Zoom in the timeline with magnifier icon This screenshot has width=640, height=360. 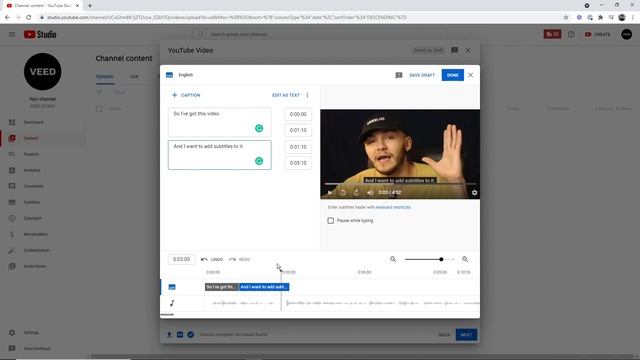[465, 259]
